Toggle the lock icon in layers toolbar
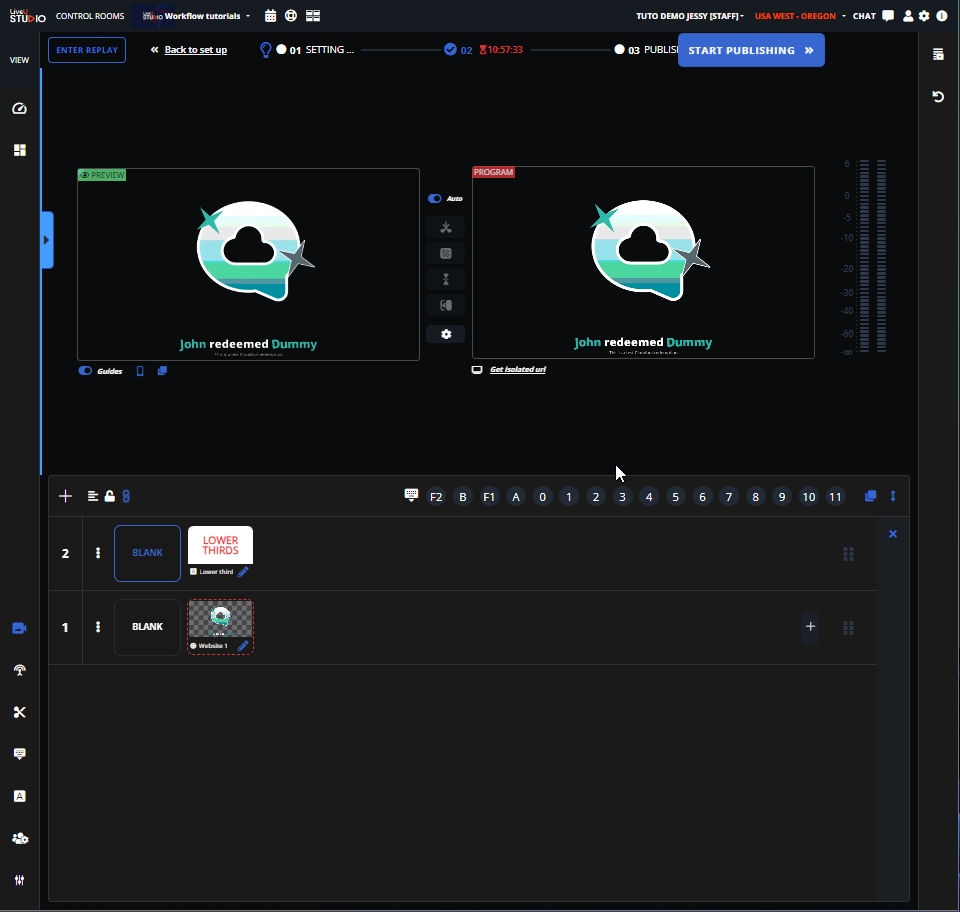Viewport: 960px width, 912px height. click(x=110, y=496)
